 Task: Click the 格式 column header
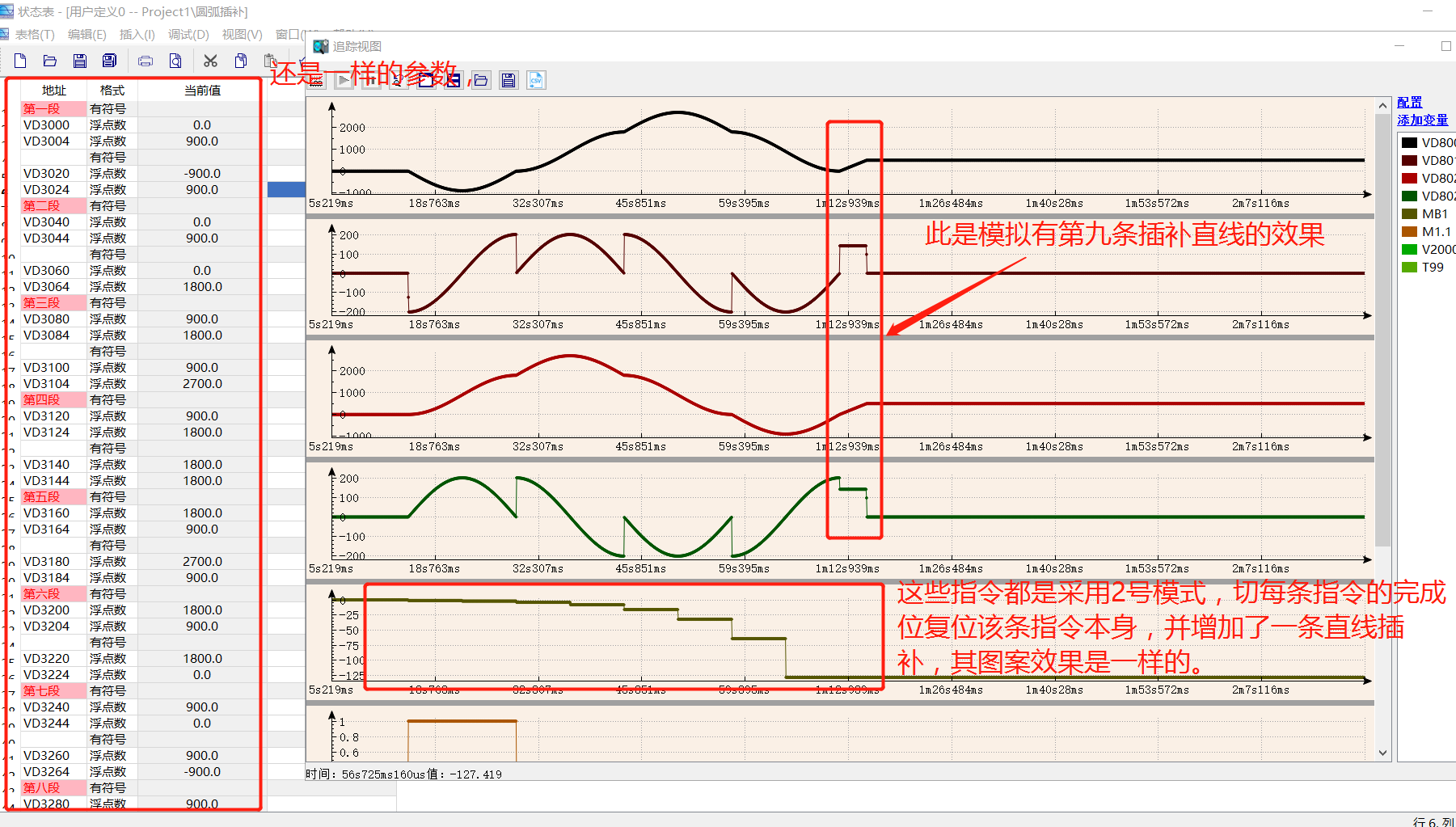point(112,91)
